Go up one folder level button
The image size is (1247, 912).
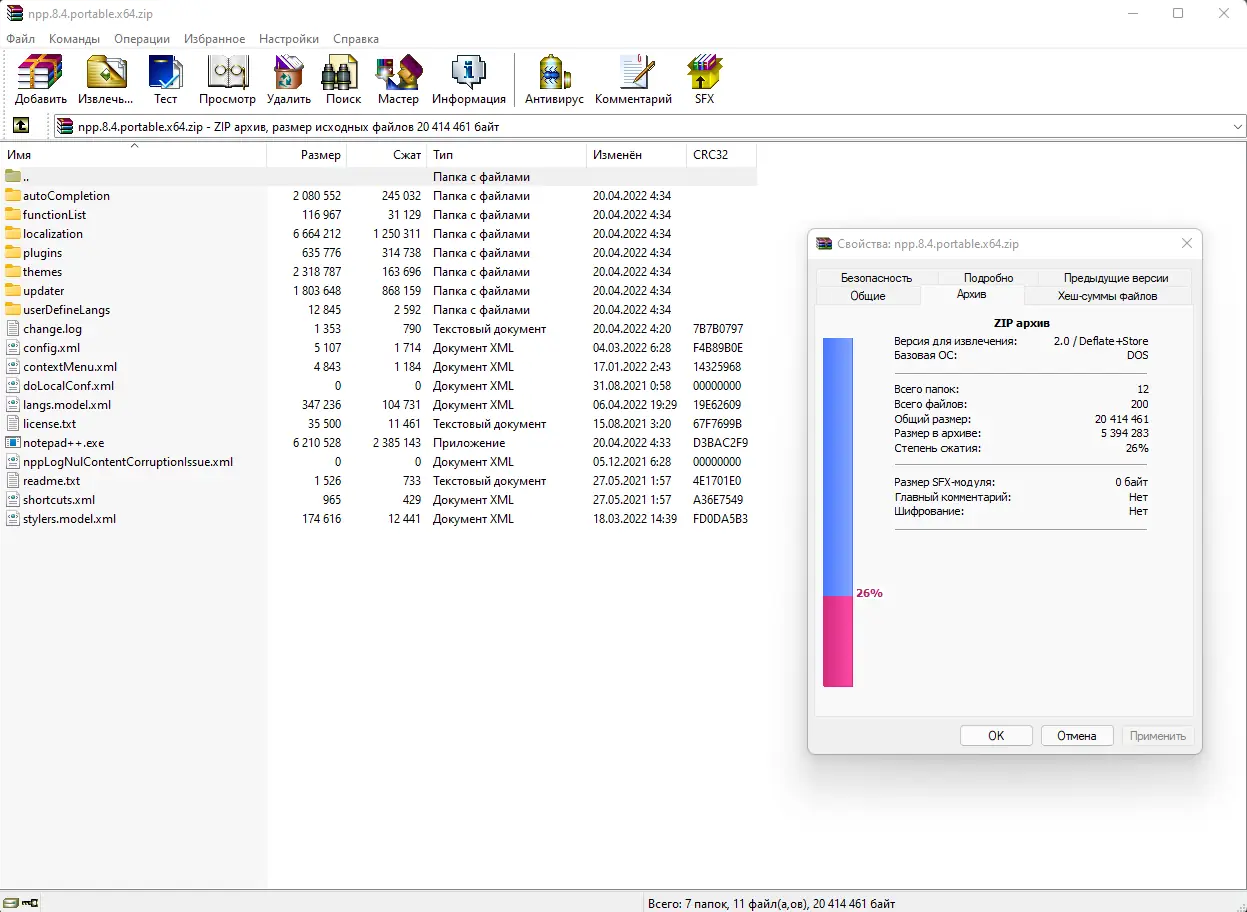point(21,126)
